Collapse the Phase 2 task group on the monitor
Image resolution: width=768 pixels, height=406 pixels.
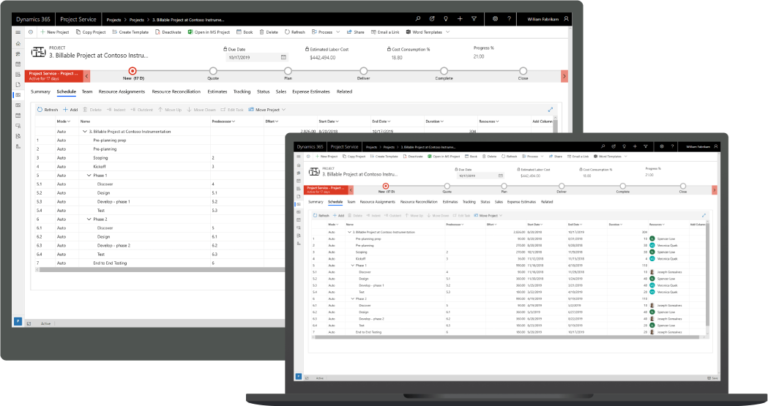(x=88, y=218)
